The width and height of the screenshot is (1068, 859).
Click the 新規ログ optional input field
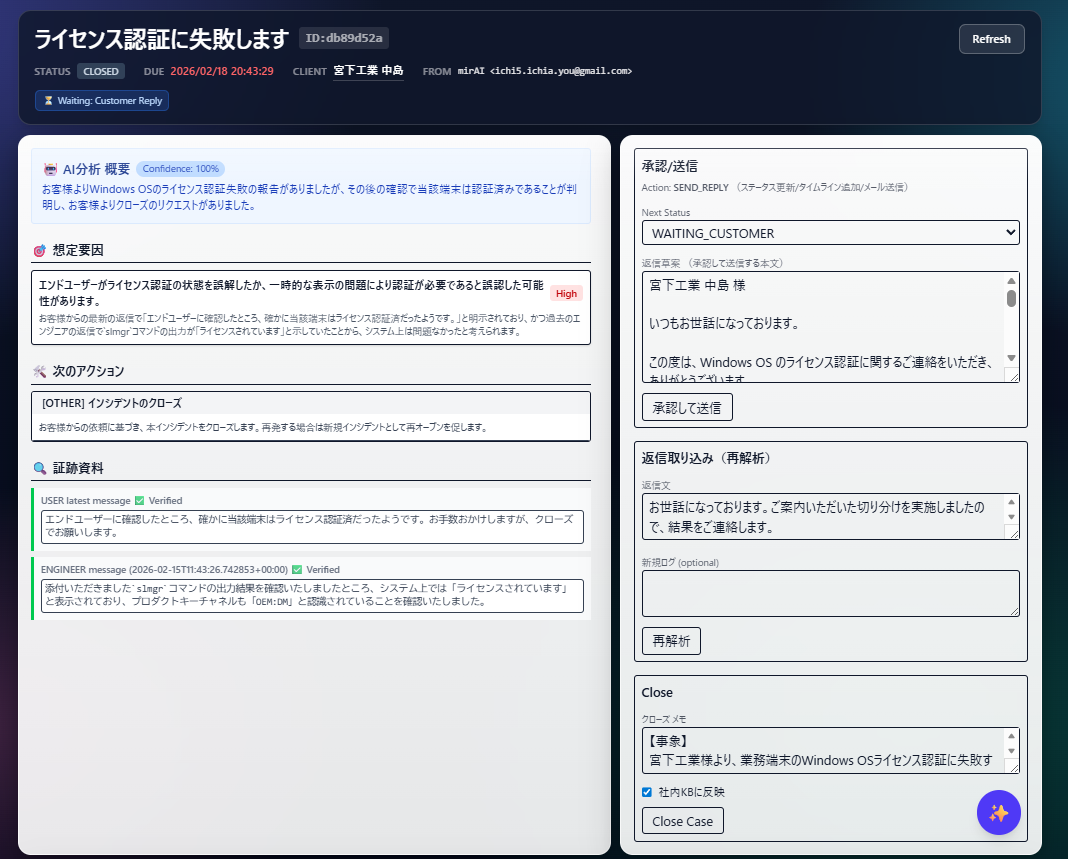[830, 593]
